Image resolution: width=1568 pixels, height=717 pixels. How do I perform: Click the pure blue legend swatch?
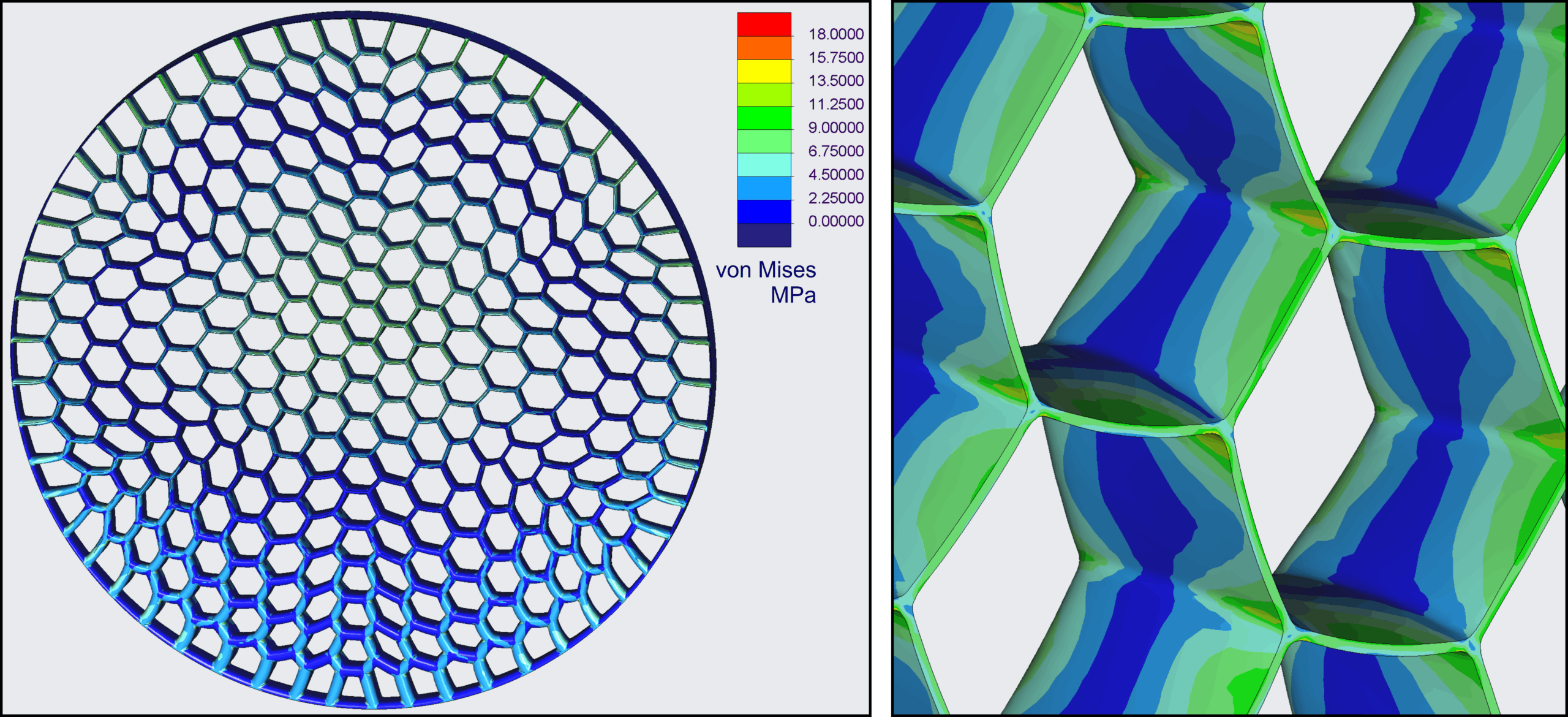[x=764, y=211]
